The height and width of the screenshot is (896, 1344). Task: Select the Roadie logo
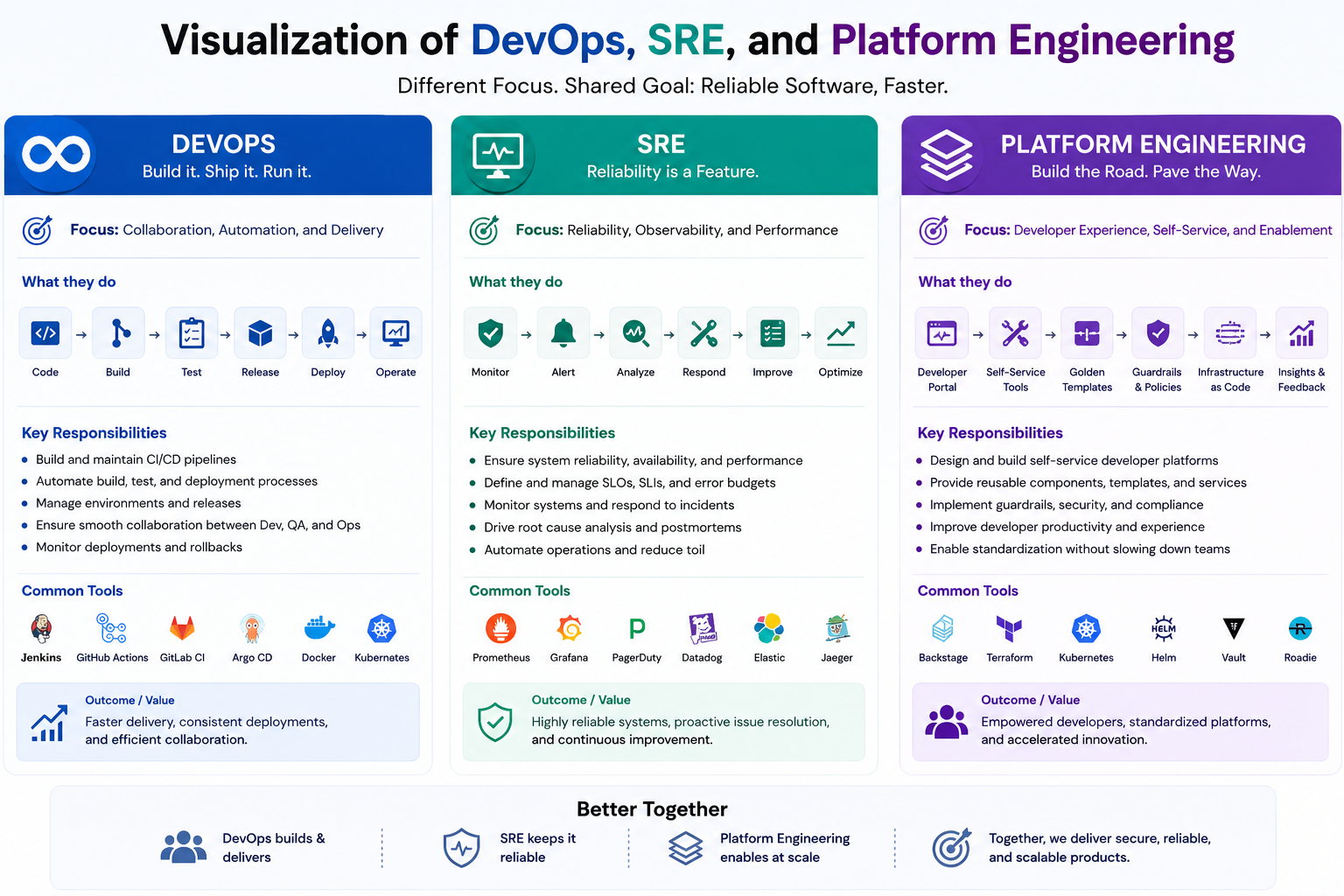click(1300, 628)
